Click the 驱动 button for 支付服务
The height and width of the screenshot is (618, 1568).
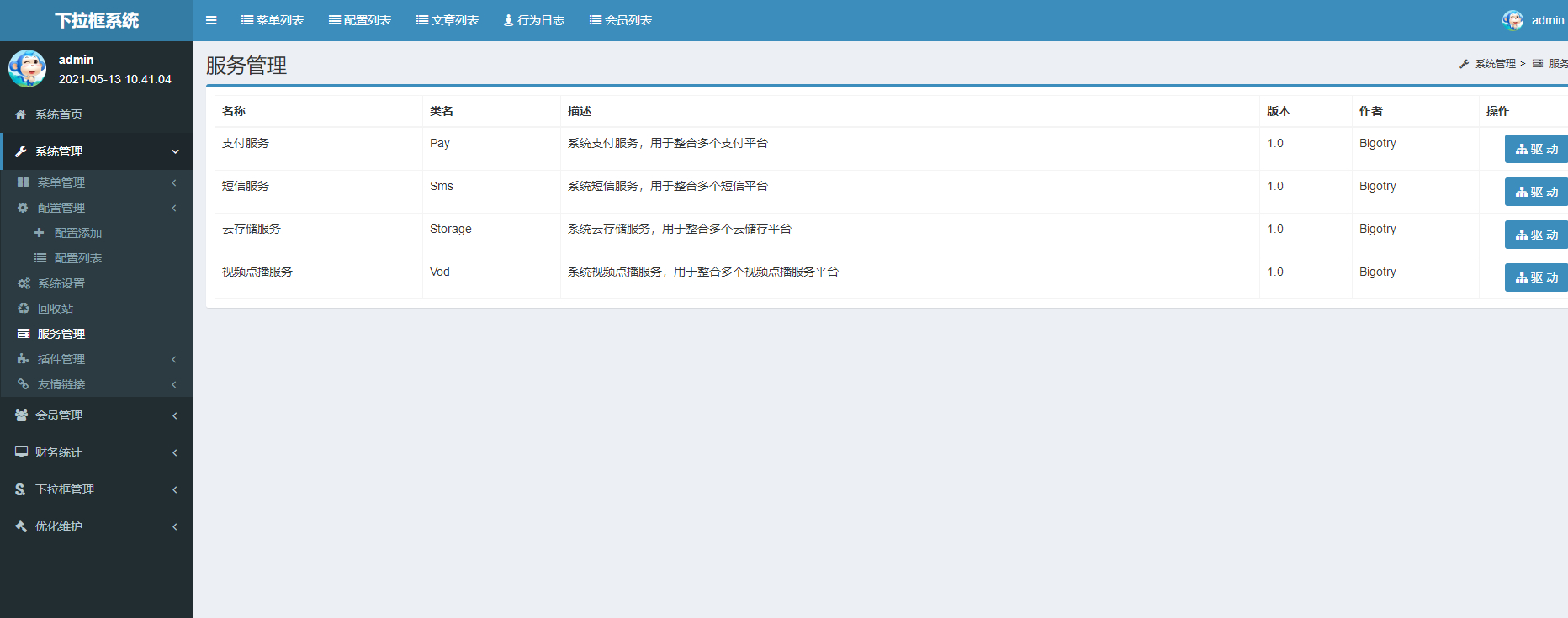1536,149
